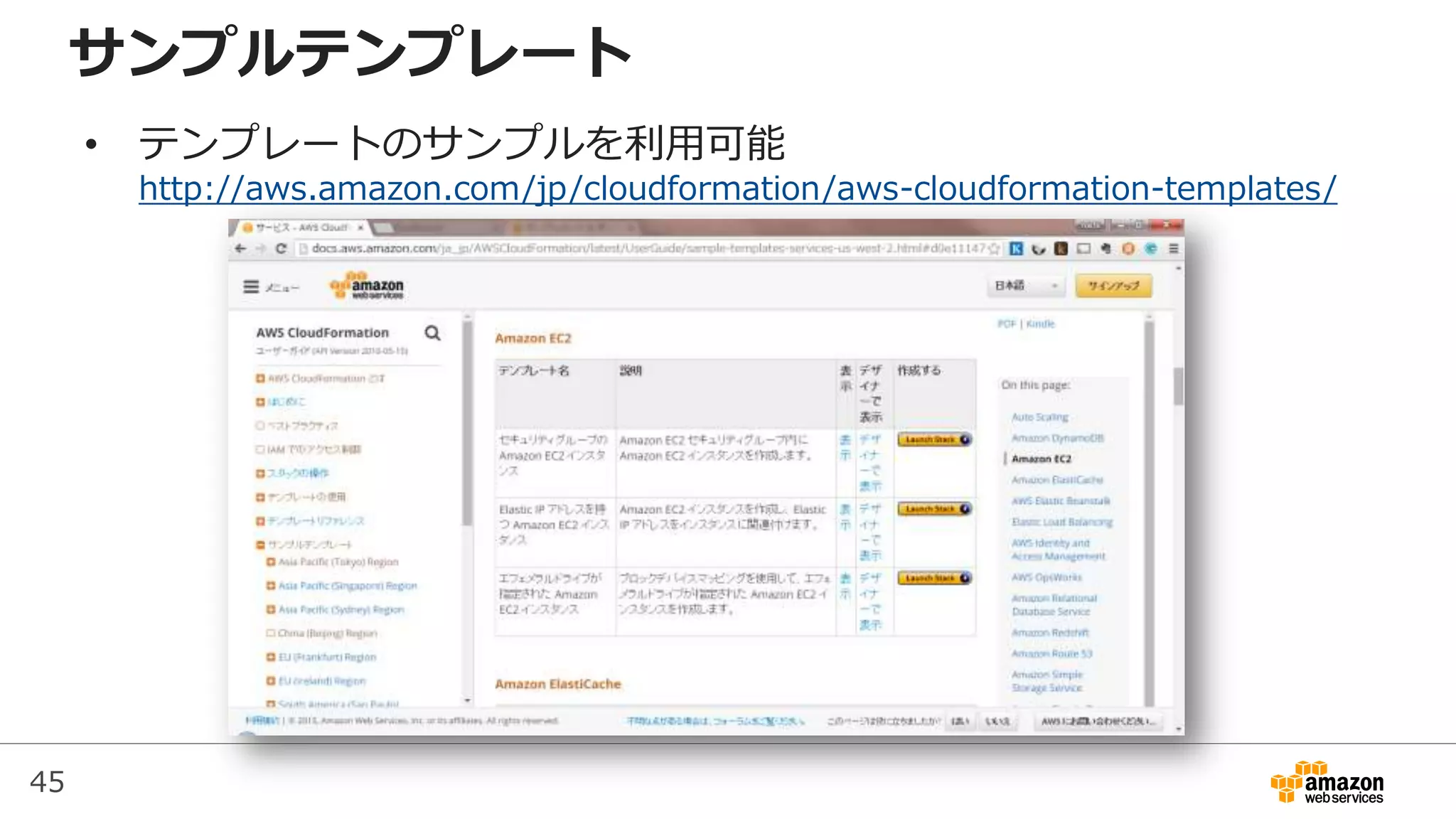Image resolution: width=1456 pixels, height=819 pixels.
Task: Click the はい feedback button in the footer
Action: 960,721
